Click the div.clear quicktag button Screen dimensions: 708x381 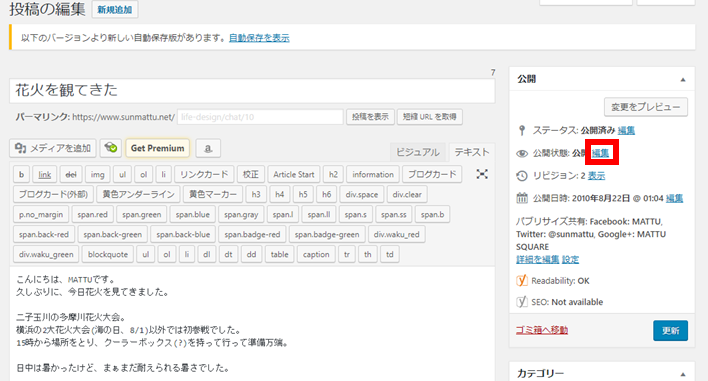[407, 195]
